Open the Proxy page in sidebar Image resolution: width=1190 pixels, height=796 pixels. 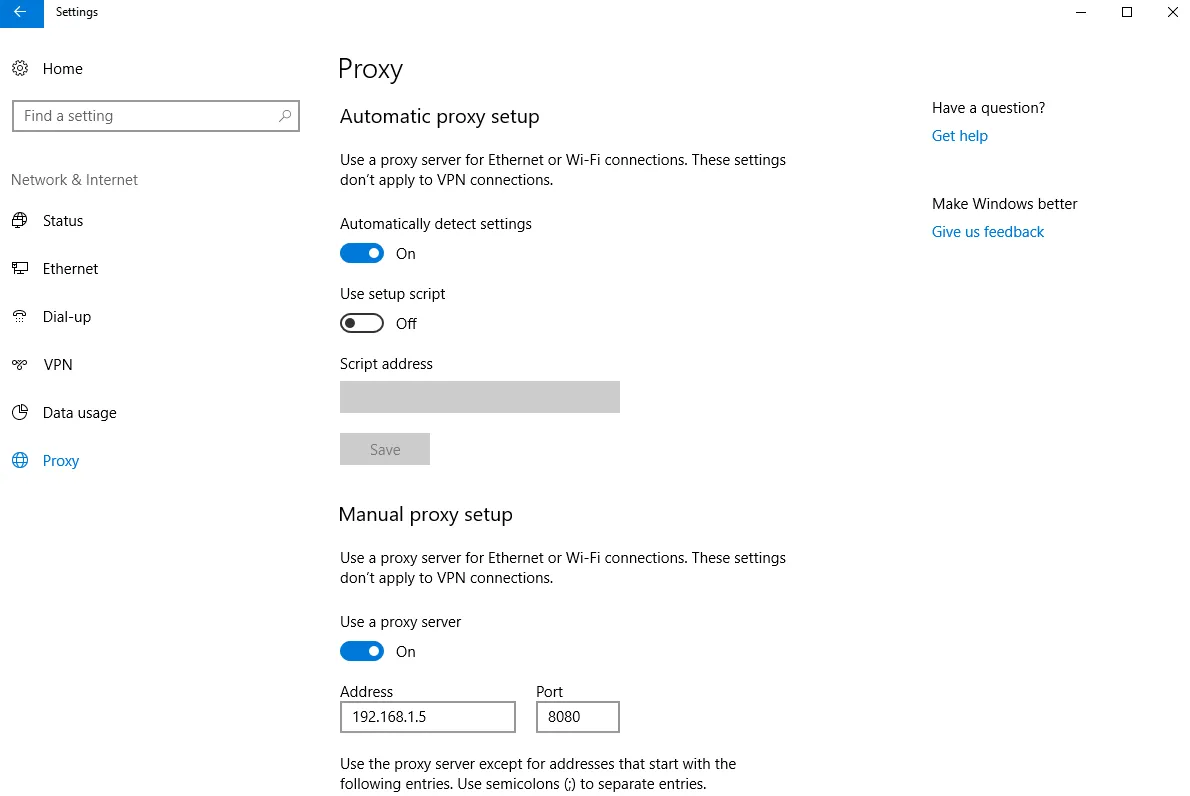tap(60, 461)
